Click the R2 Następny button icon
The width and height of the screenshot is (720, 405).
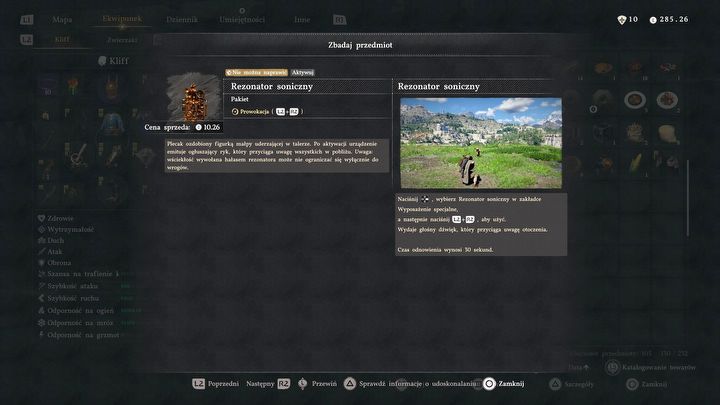click(284, 383)
